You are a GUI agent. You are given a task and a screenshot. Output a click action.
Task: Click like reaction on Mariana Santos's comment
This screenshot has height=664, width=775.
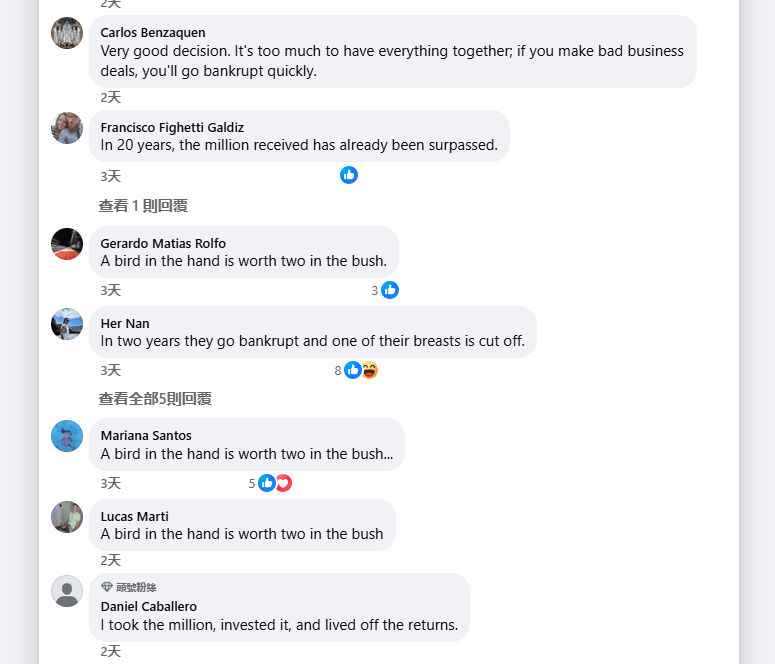pyautogui.click(x=267, y=483)
